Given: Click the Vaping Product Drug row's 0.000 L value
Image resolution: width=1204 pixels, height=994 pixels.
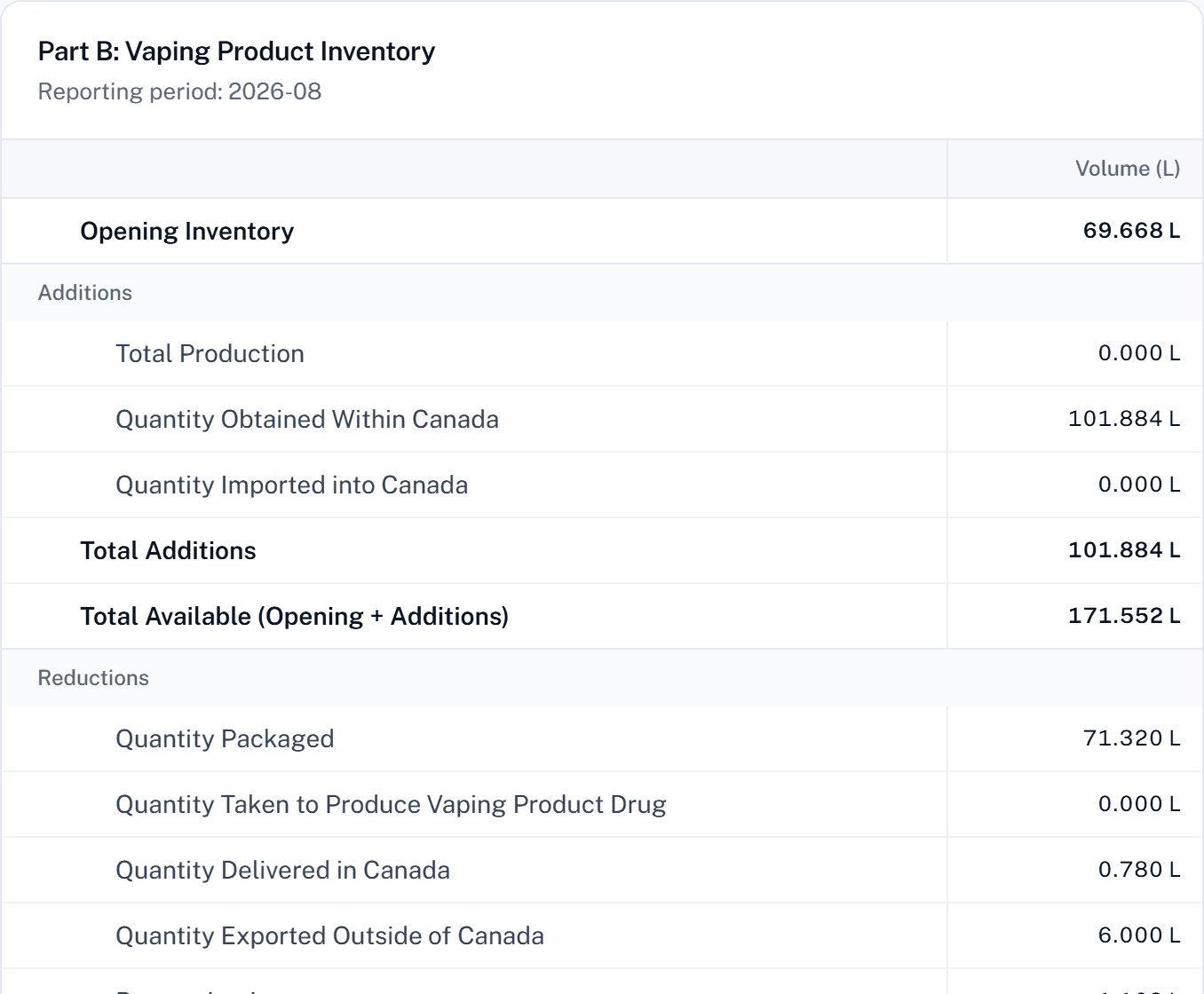Looking at the screenshot, I should pos(1139,804).
